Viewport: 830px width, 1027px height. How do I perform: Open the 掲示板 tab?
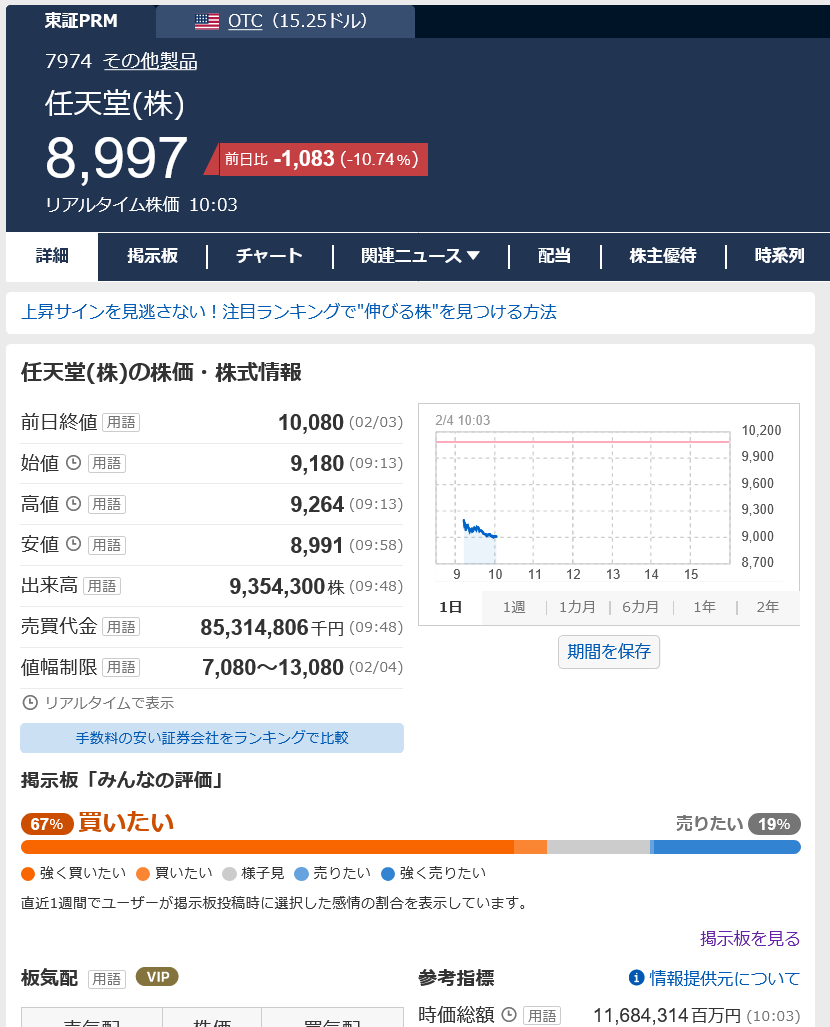152,256
